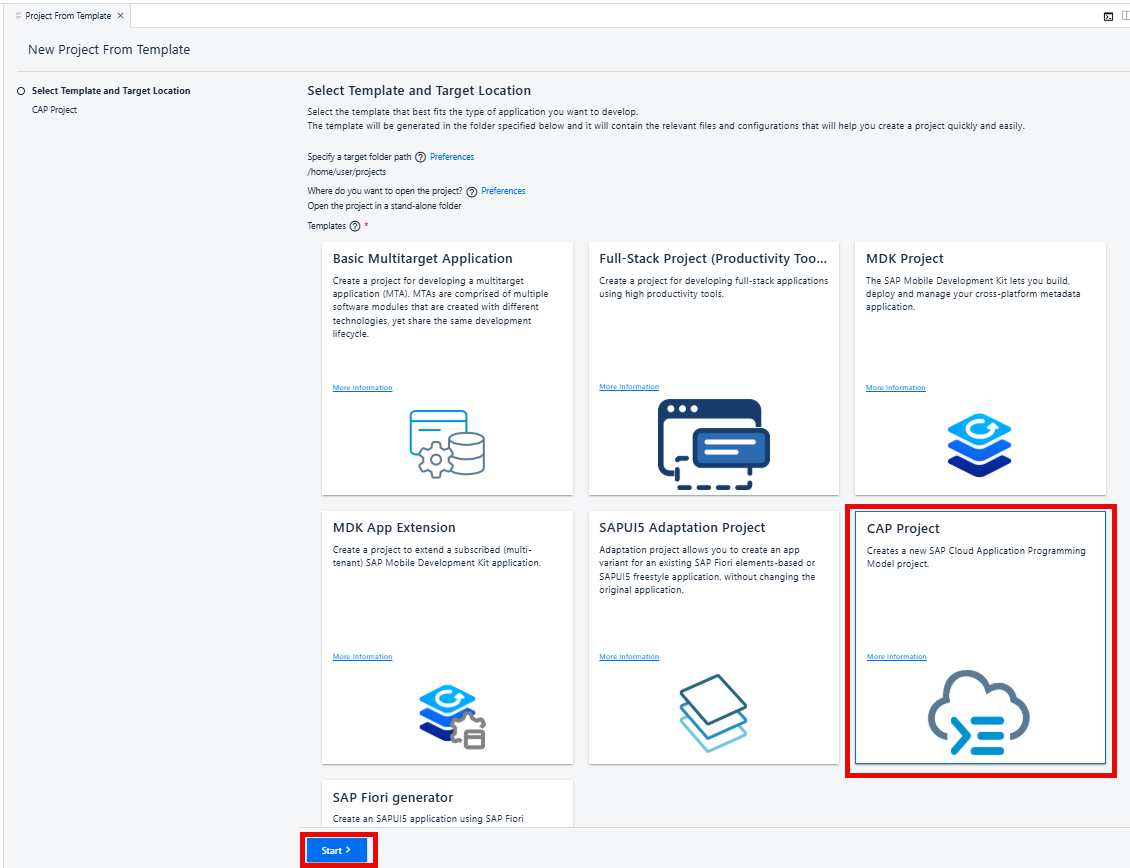1130x868 pixels.
Task: Click the CAP Project description text
Action: point(976,557)
